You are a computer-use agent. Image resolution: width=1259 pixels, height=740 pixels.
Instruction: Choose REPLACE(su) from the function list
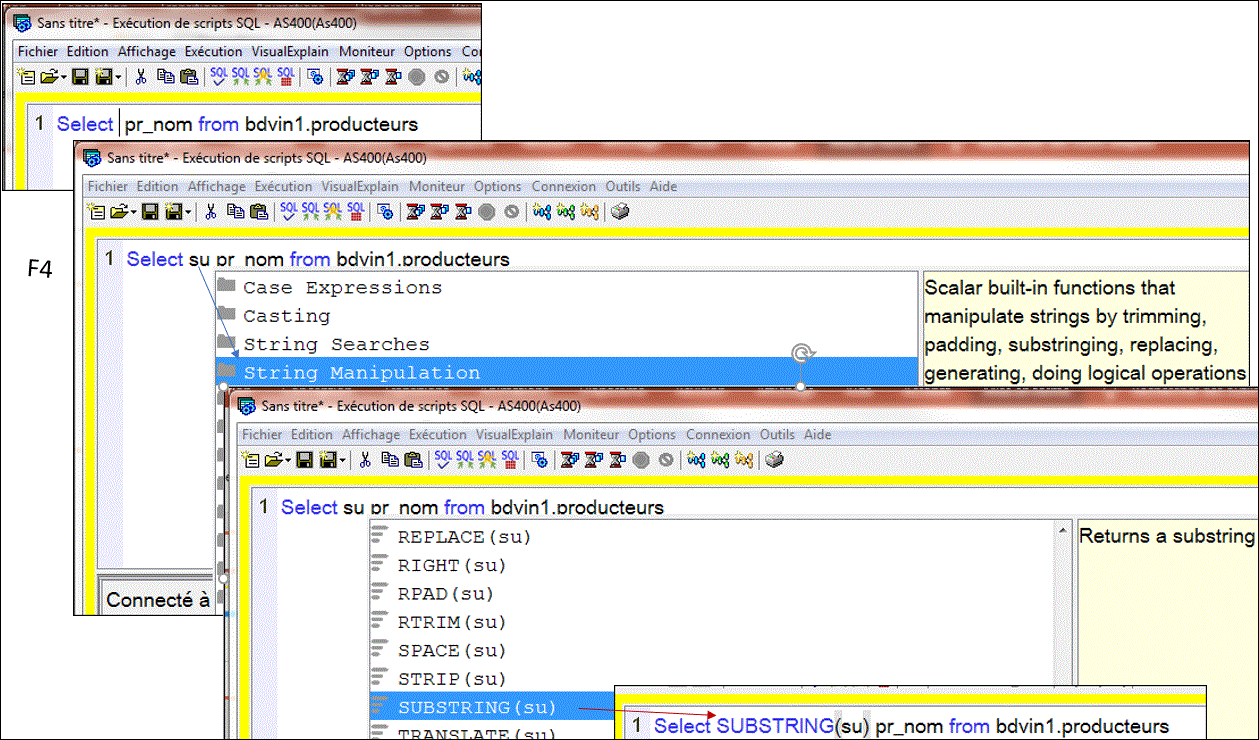coord(464,537)
